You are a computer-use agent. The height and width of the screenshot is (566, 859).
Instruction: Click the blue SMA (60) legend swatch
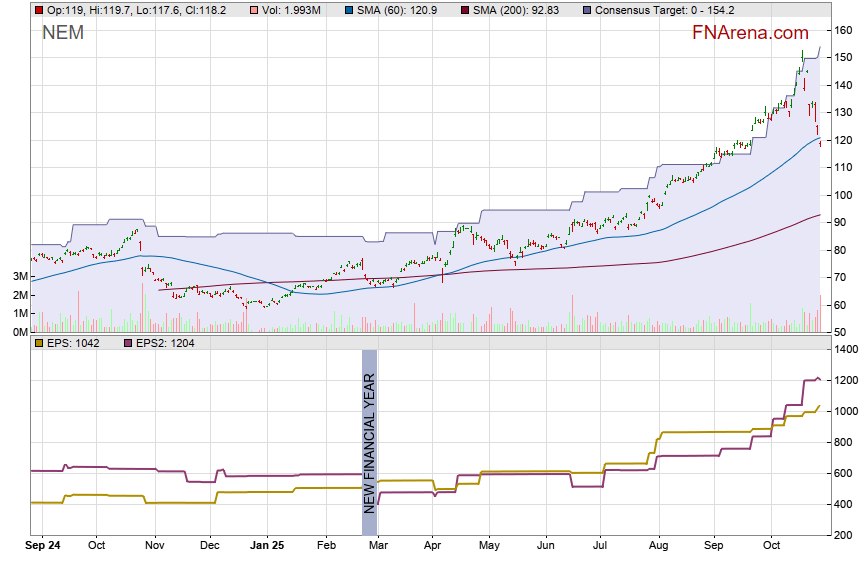pos(348,10)
